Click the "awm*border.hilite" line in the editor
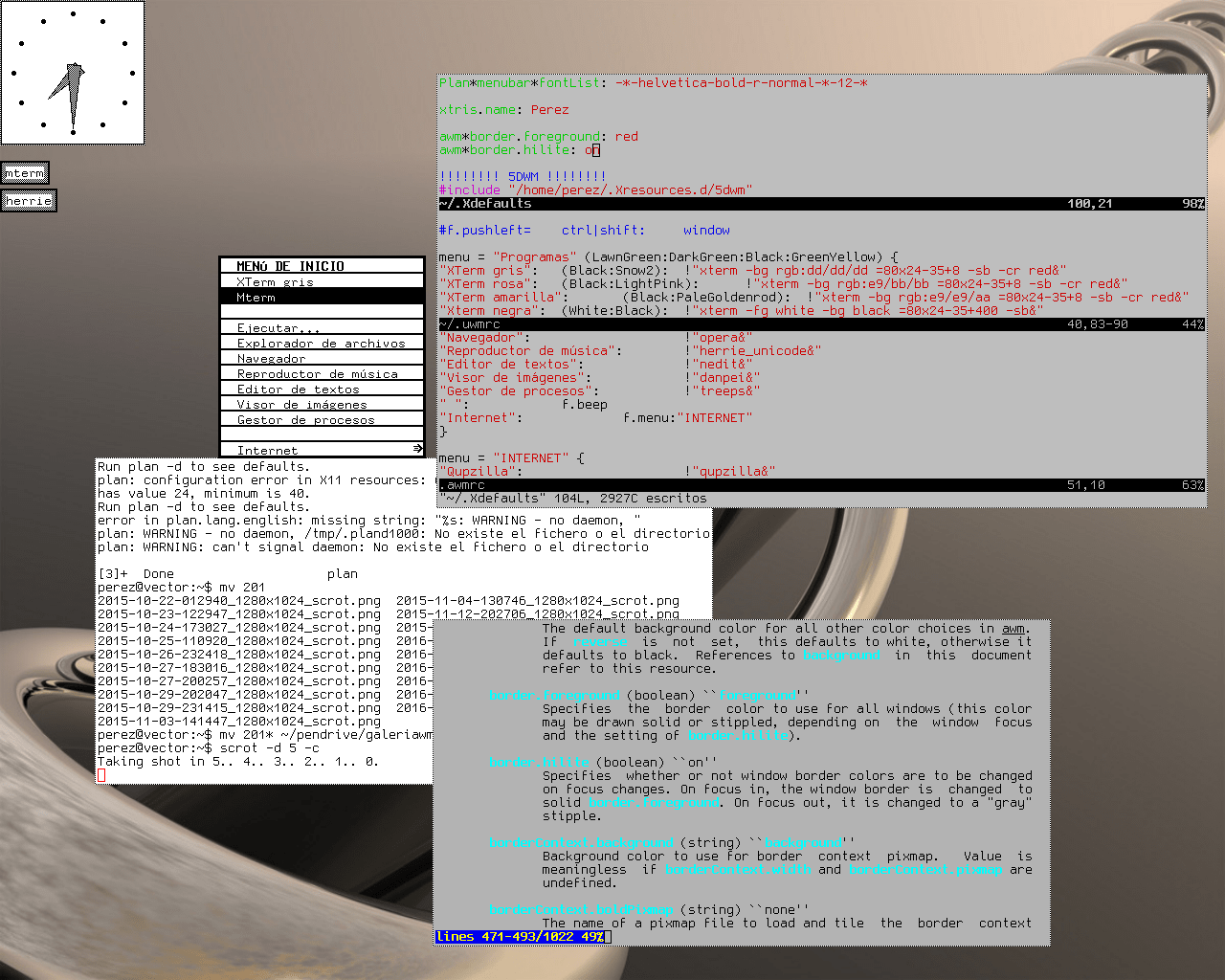Screen dimensions: 1225x980 tap(520, 150)
